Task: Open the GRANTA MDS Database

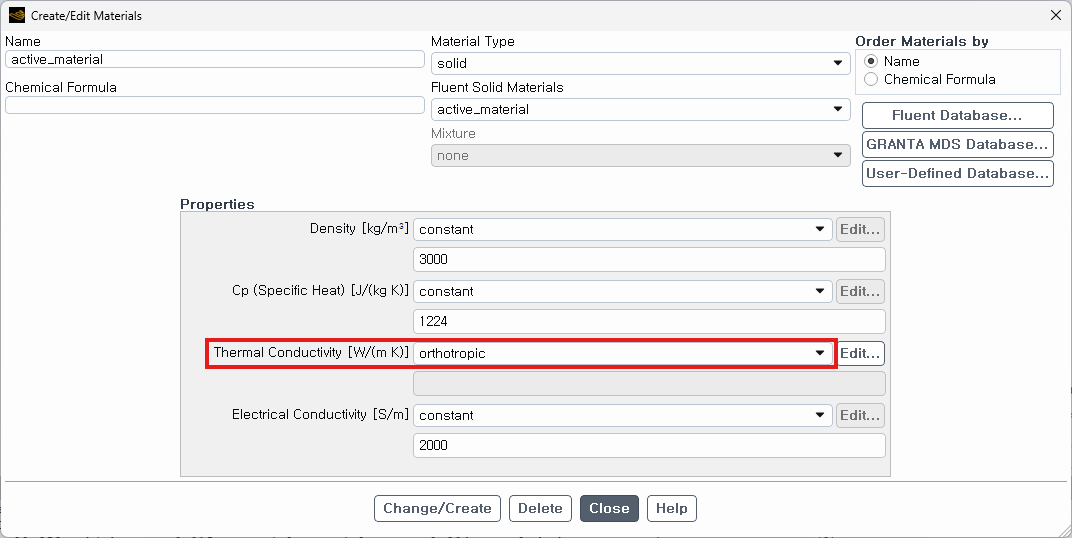Action: point(957,144)
